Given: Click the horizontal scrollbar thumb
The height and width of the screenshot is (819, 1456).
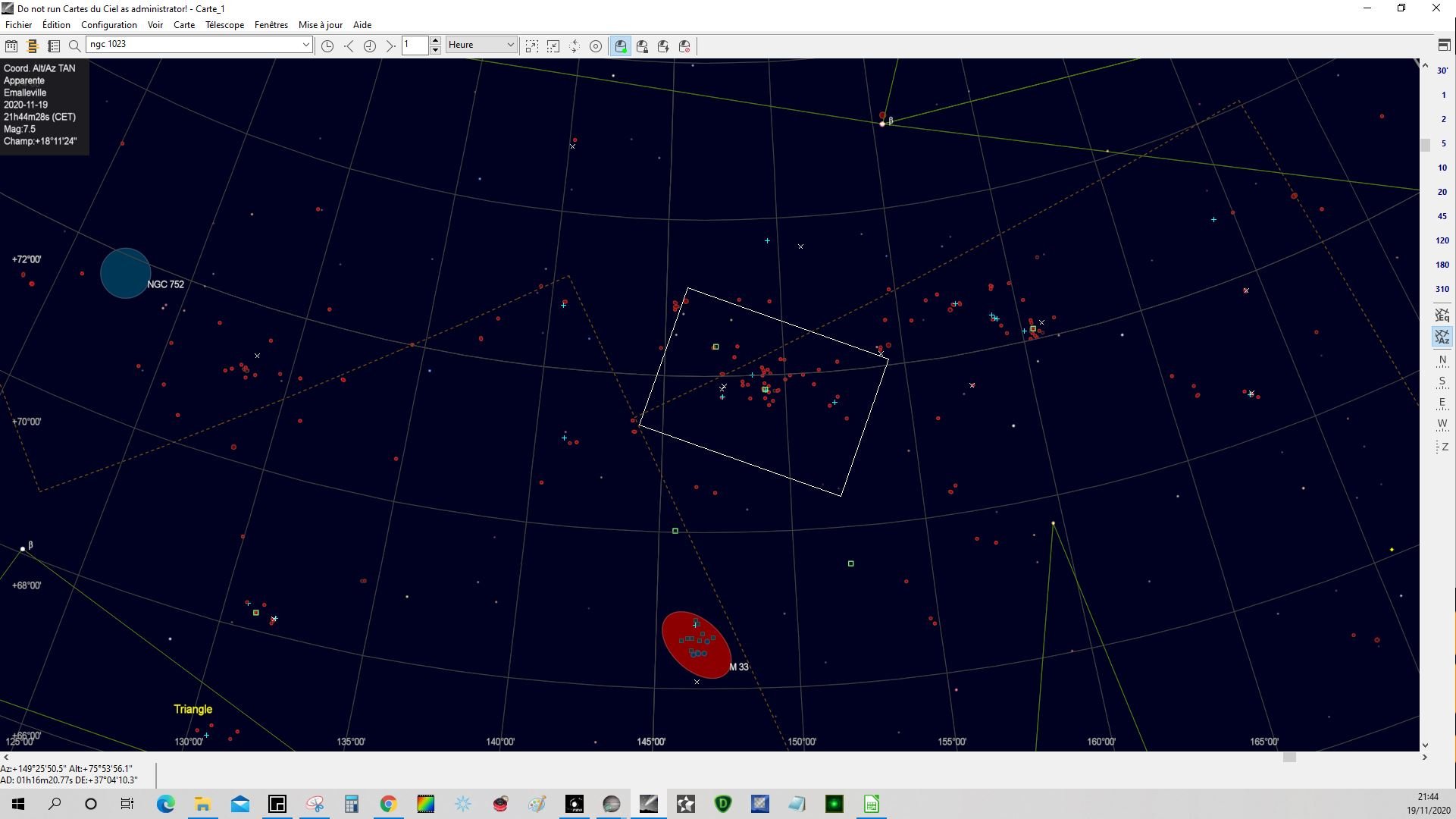Looking at the screenshot, I should [x=1289, y=757].
